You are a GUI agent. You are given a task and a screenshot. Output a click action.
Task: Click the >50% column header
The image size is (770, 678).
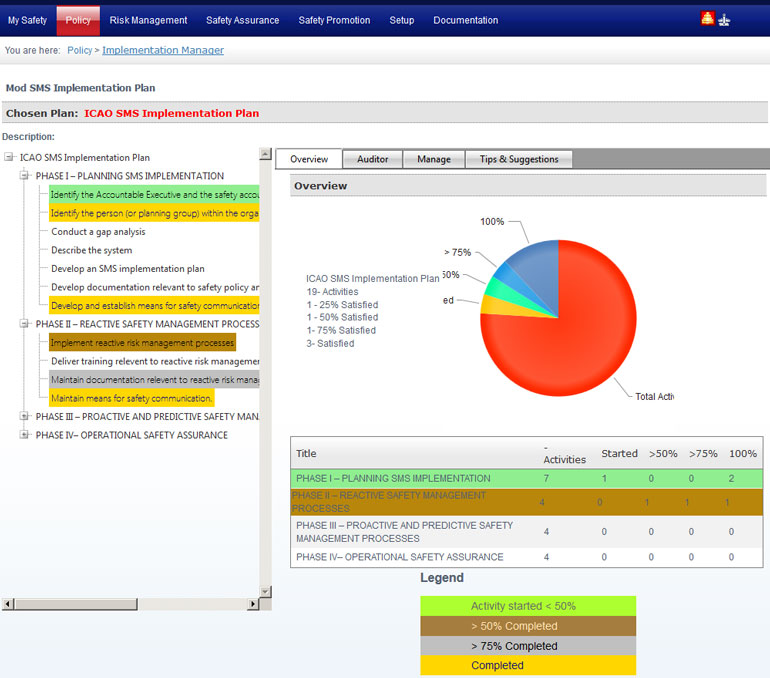coord(663,453)
